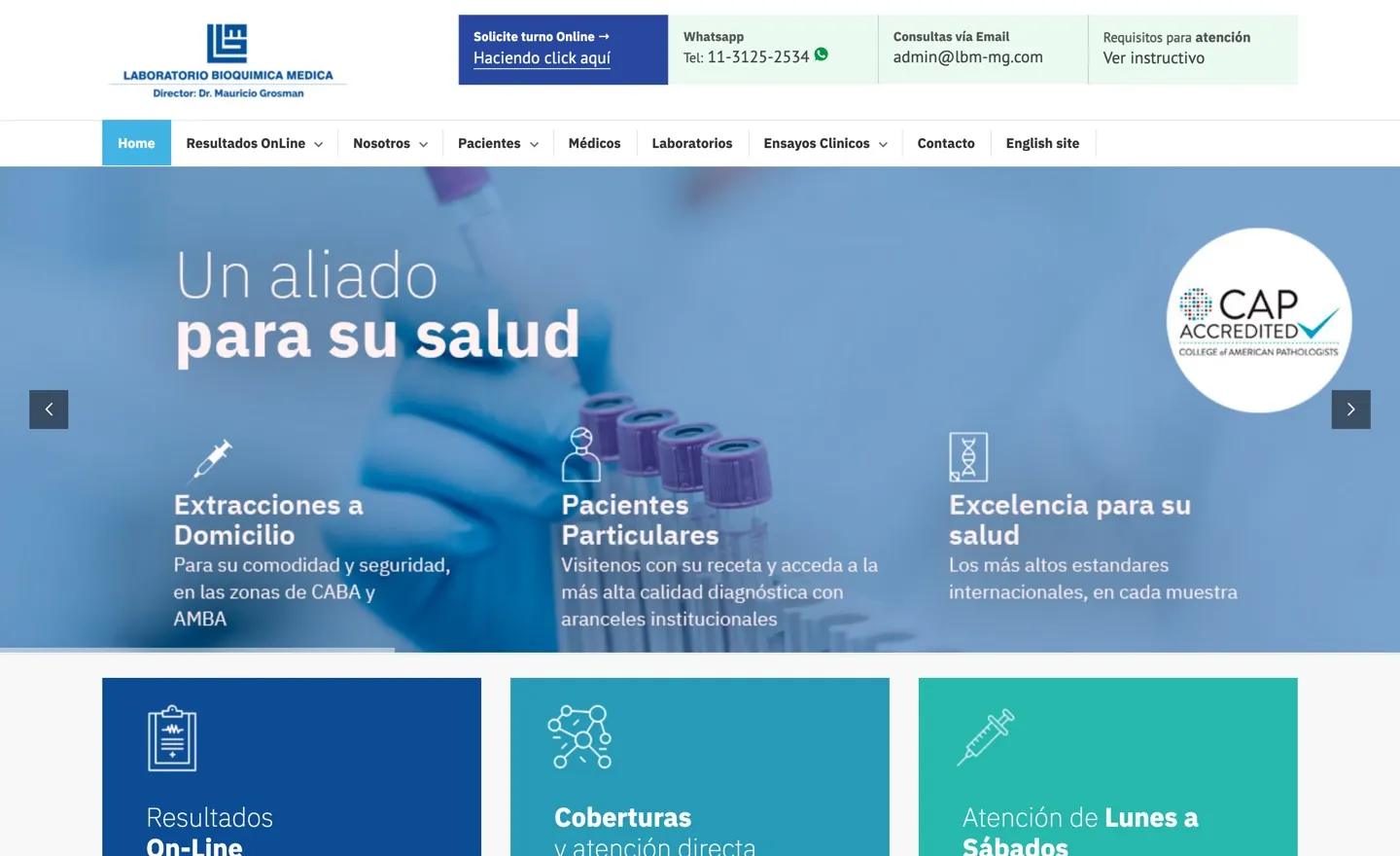Go to previous slide with left arrow

tap(49, 410)
